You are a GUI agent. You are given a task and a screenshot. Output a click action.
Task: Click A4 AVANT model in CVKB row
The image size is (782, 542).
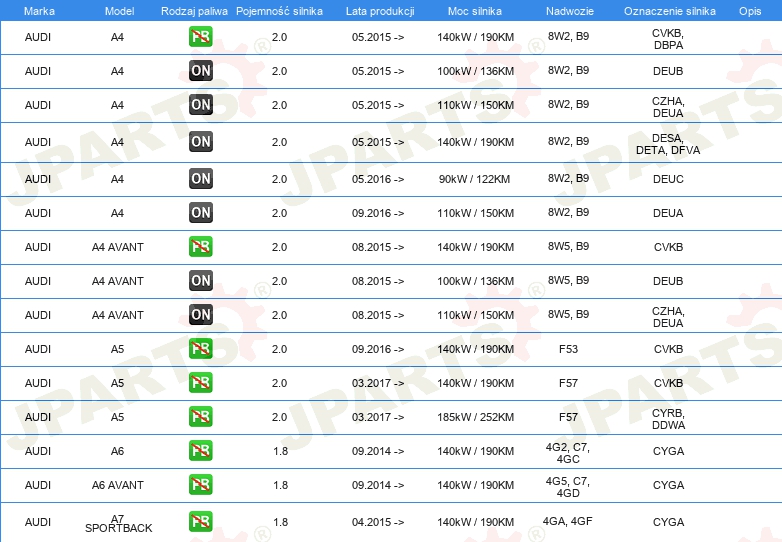[118, 247]
